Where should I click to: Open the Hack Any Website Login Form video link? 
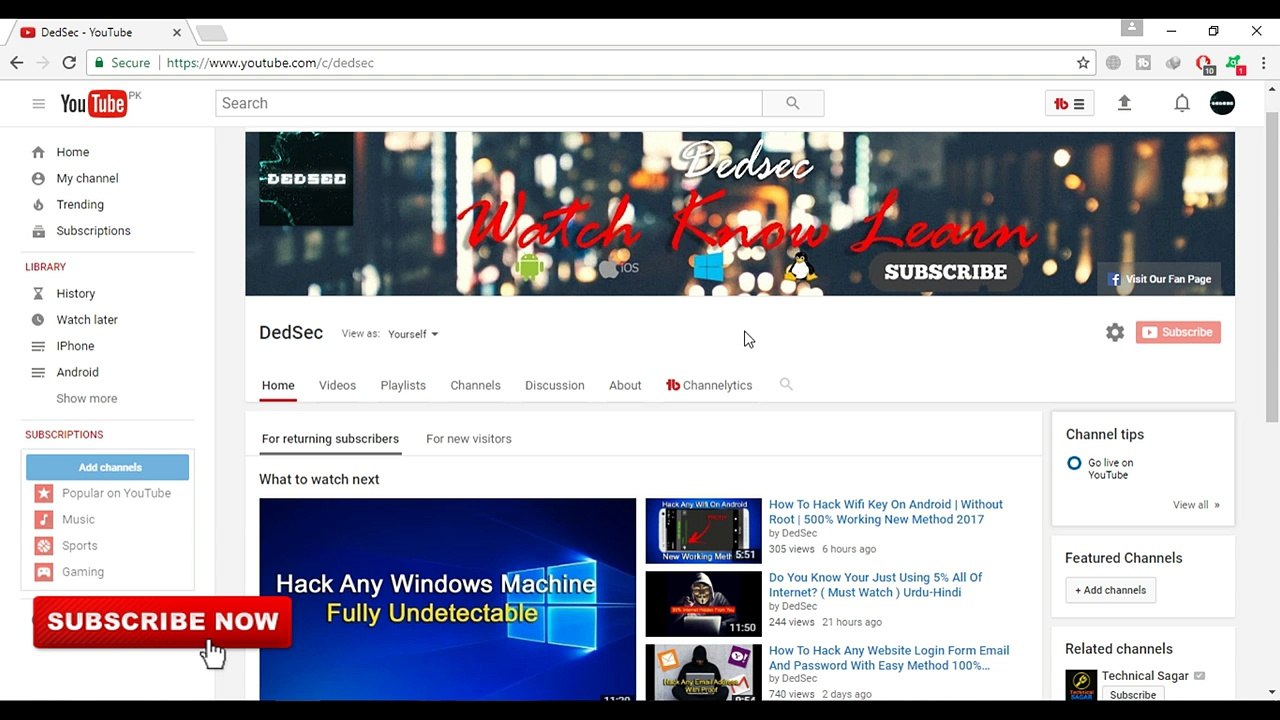(x=889, y=658)
